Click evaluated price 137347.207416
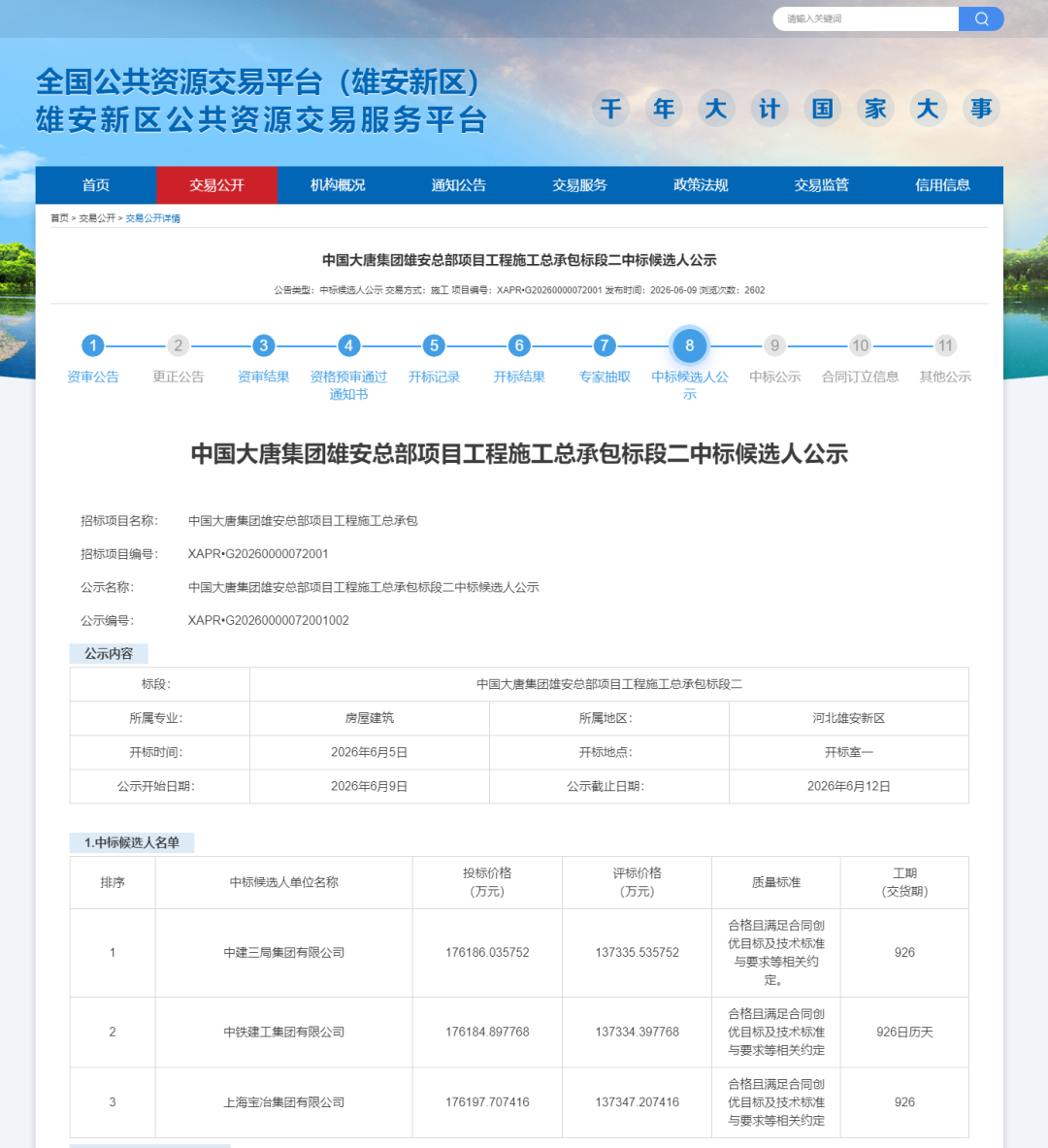This screenshot has width=1048, height=1148. (638, 1101)
